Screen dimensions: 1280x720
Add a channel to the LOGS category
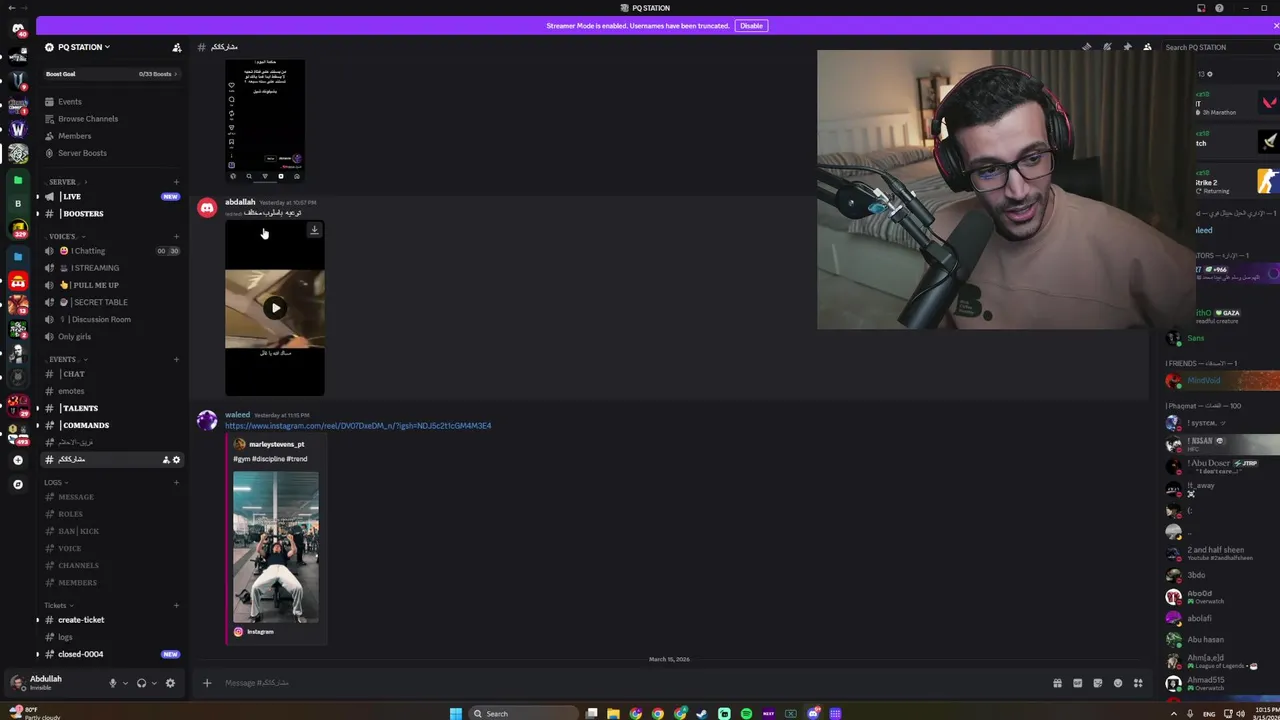[176, 482]
